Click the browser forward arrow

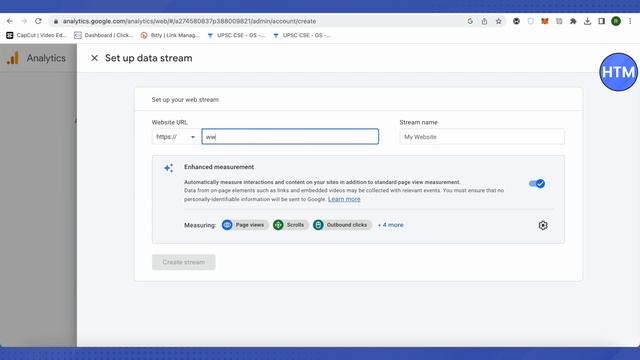click(x=24, y=21)
